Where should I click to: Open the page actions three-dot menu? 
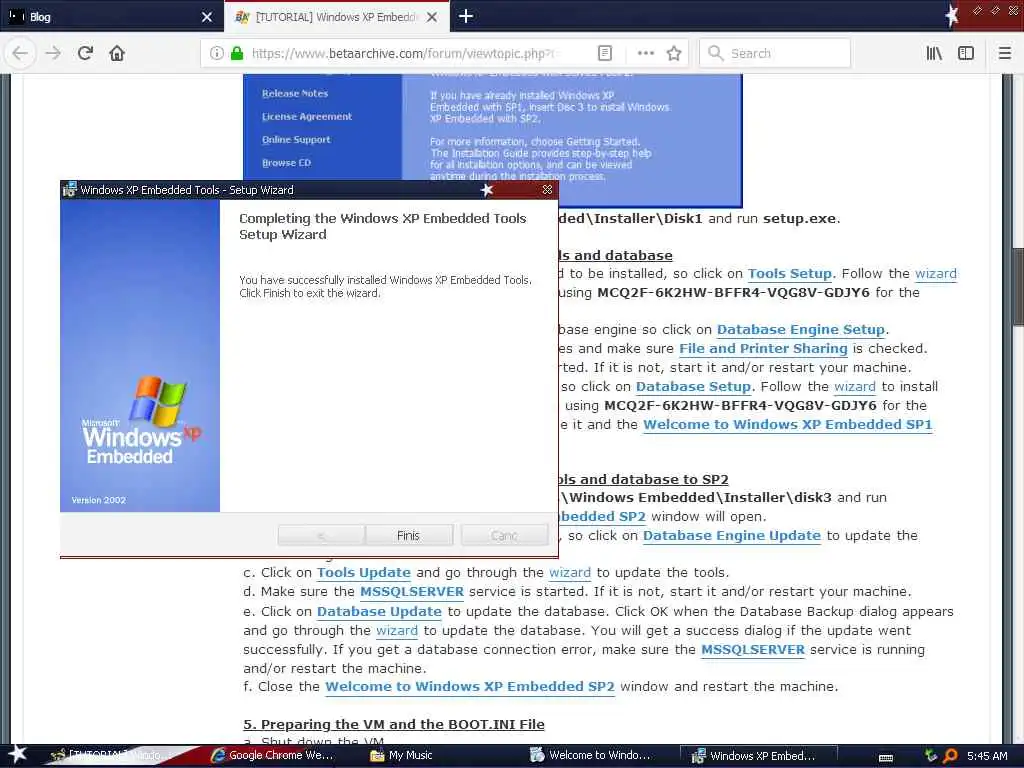[x=645, y=54]
